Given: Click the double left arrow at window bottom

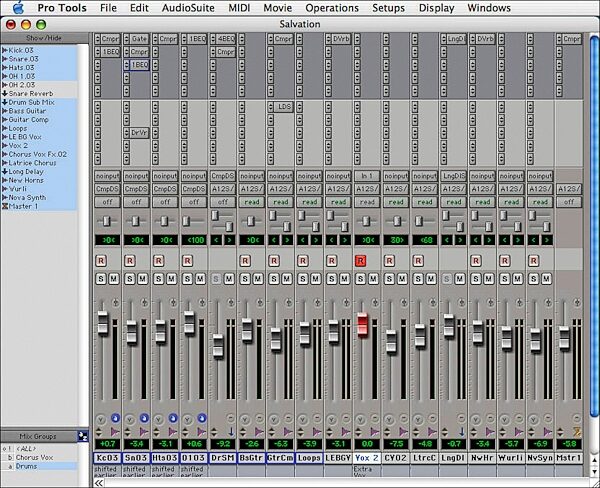Looking at the screenshot, I should click(x=98, y=483).
